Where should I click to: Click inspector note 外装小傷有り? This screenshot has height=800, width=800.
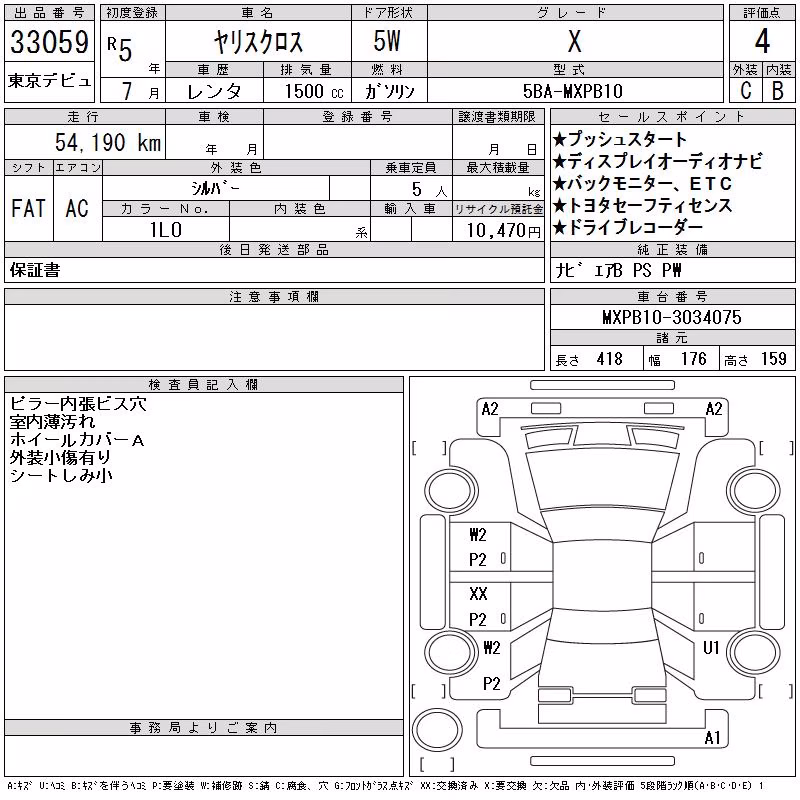pos(60,458)
